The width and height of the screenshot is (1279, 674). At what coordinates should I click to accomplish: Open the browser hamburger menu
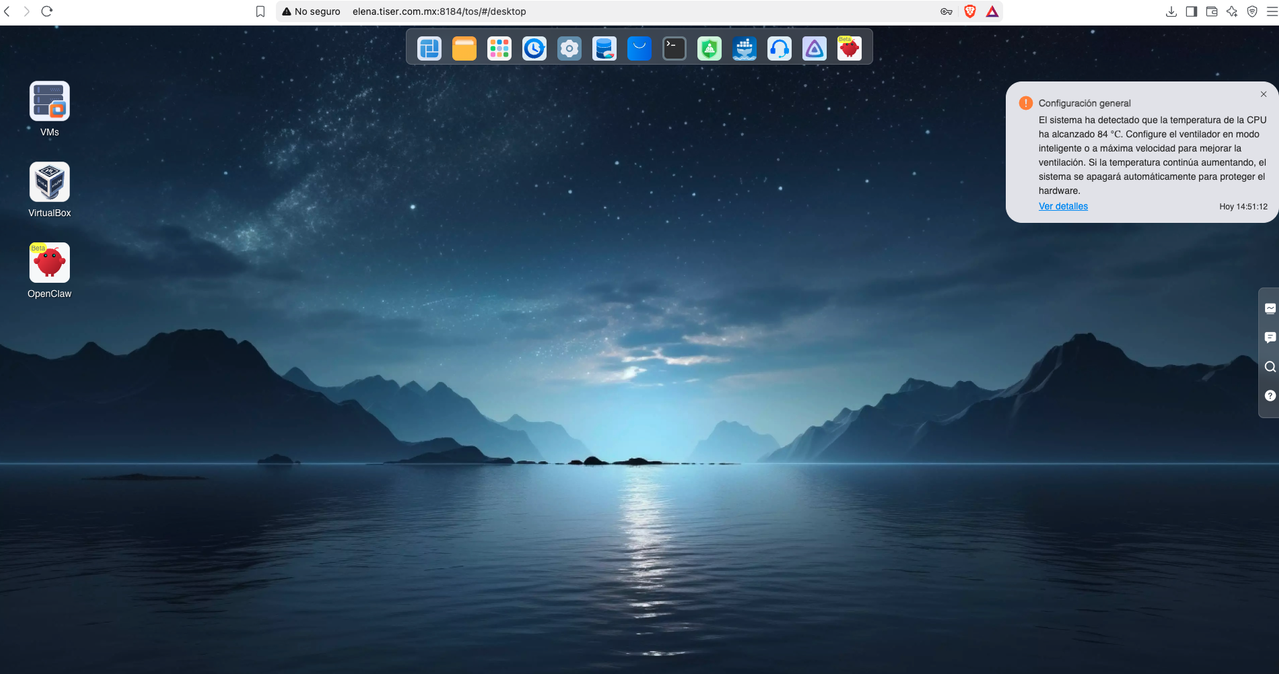pyautogui.click(x=1271, y=12)
